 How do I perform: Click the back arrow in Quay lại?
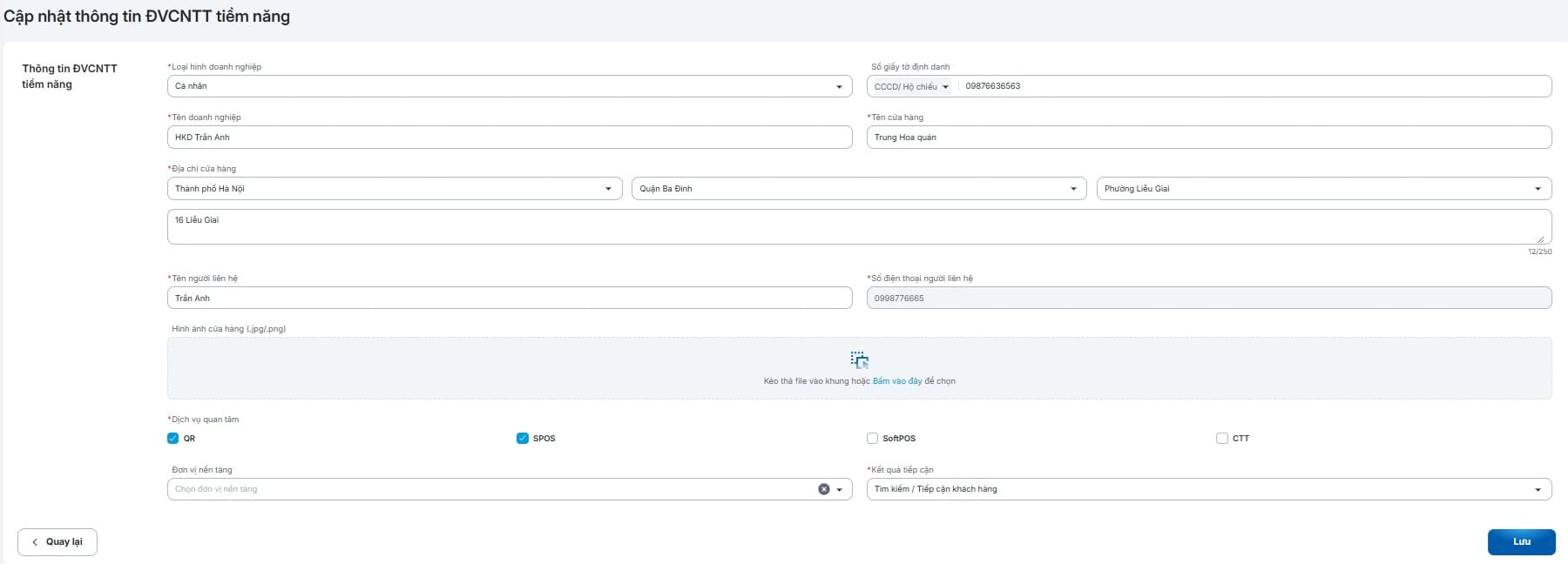click(x=35, y=542)
